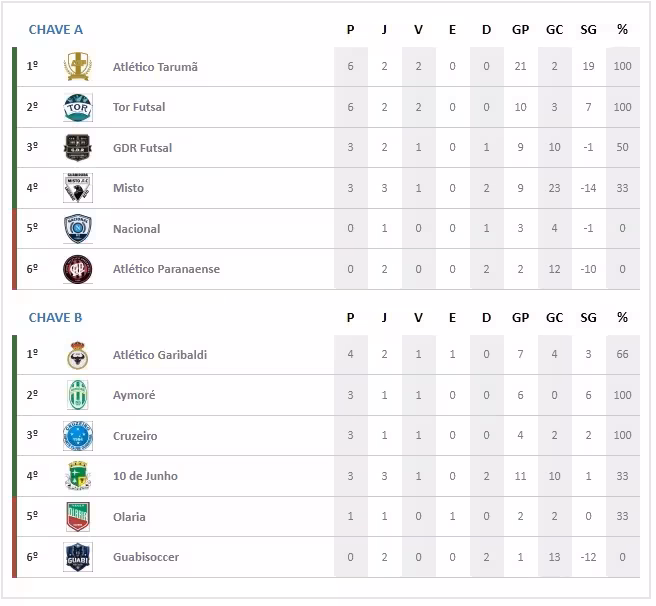Click the Nacional team logo
Viewport: 656px width, 606px height.
coord(77,229)
